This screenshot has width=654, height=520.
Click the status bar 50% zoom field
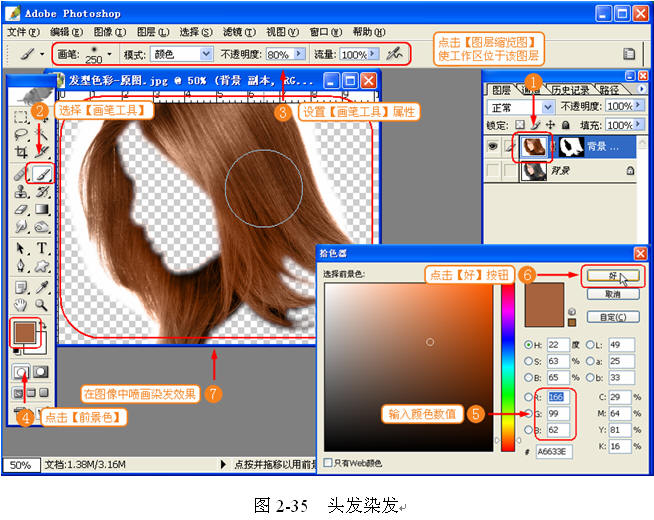[21, 465]
